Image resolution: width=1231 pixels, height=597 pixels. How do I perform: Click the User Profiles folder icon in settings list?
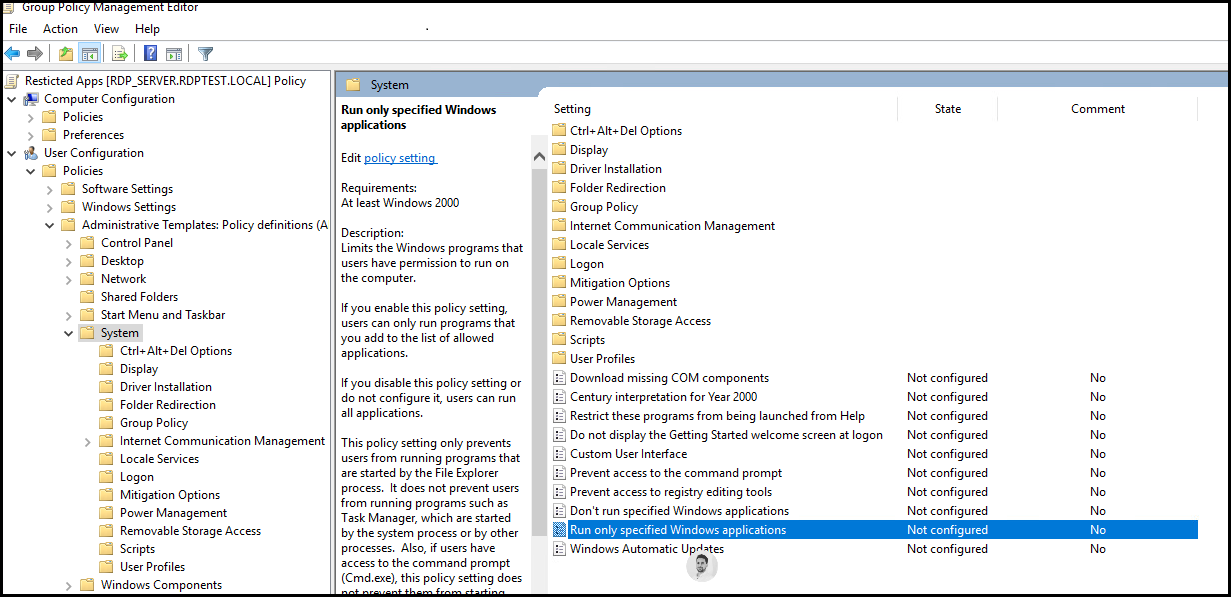coord(559,359)
